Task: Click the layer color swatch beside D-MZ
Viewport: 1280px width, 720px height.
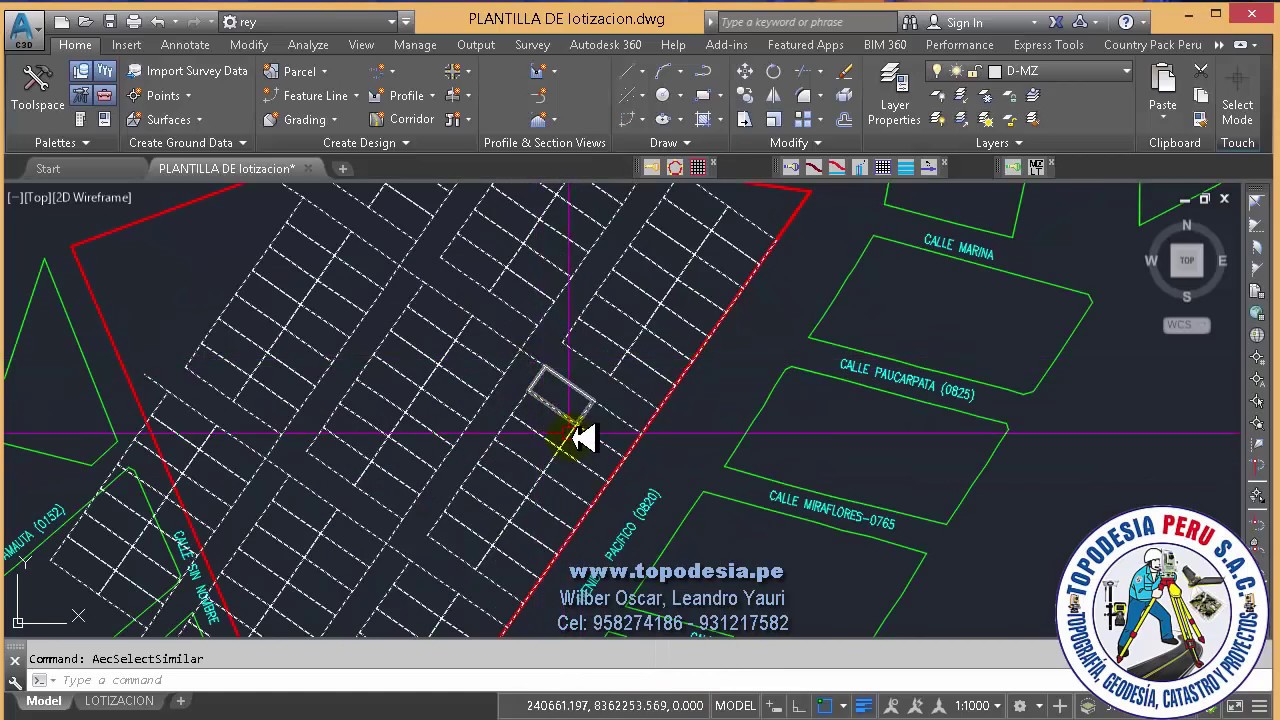Action: coord(995,71)
